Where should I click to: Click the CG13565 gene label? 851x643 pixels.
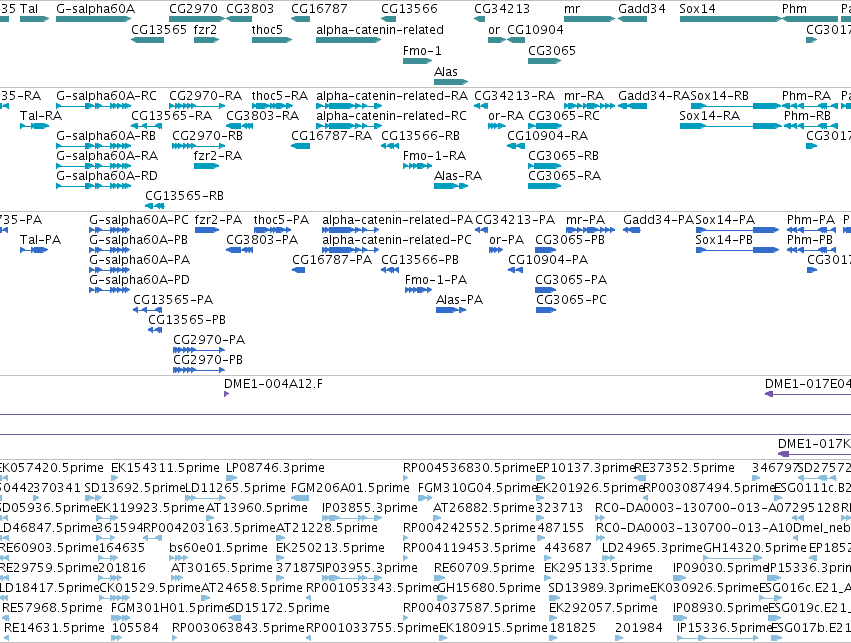coord(159,29)
